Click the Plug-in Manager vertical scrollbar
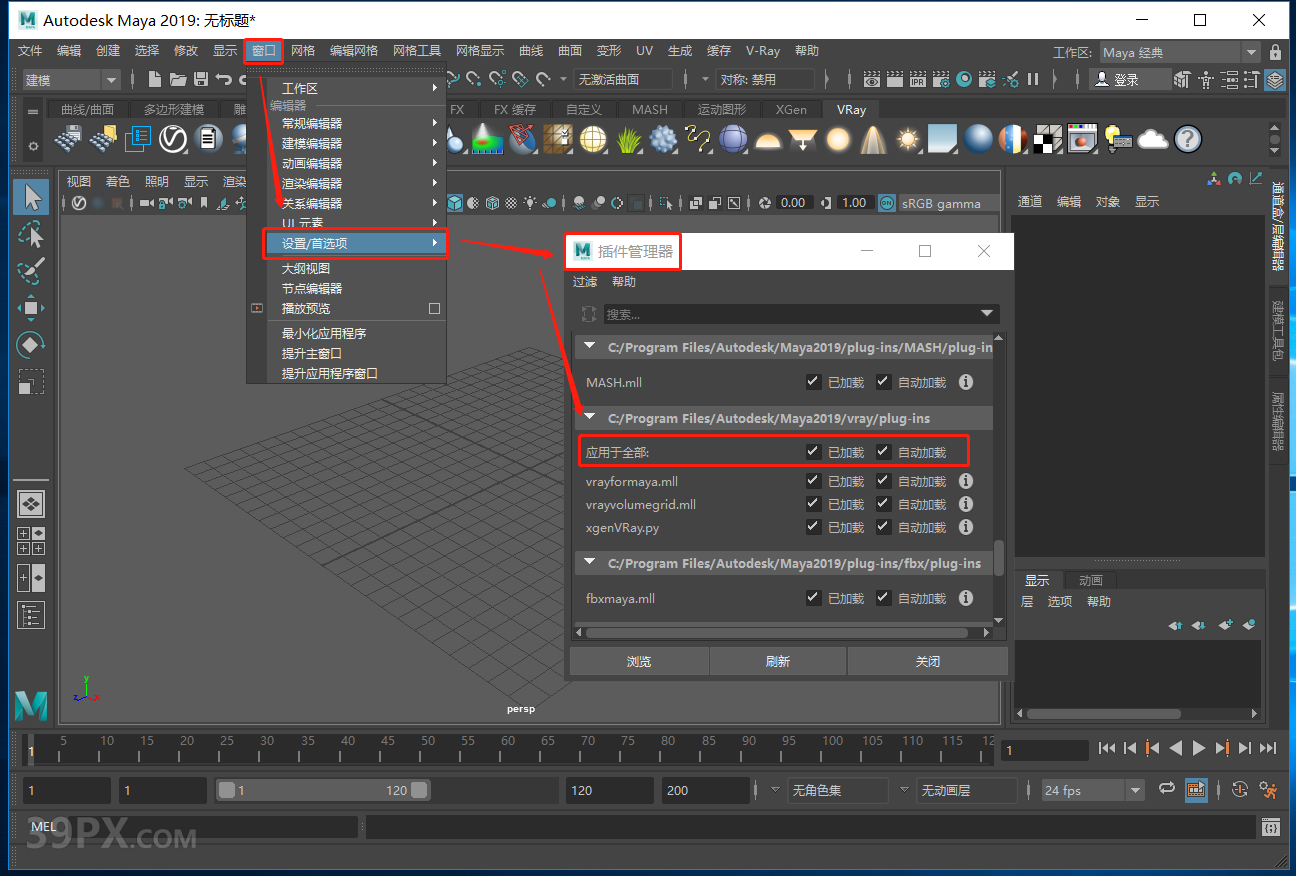Screen dimensions: 1296x876 tap(999, 558)
